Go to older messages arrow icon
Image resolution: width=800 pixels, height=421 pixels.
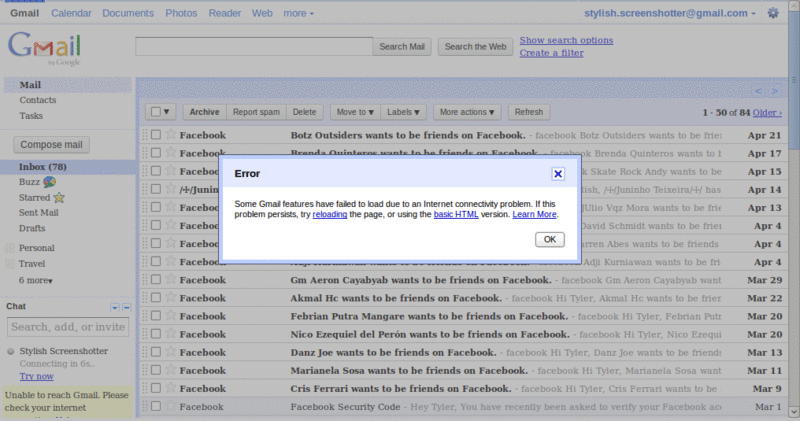pyautogui.click(x=775, y=91)
